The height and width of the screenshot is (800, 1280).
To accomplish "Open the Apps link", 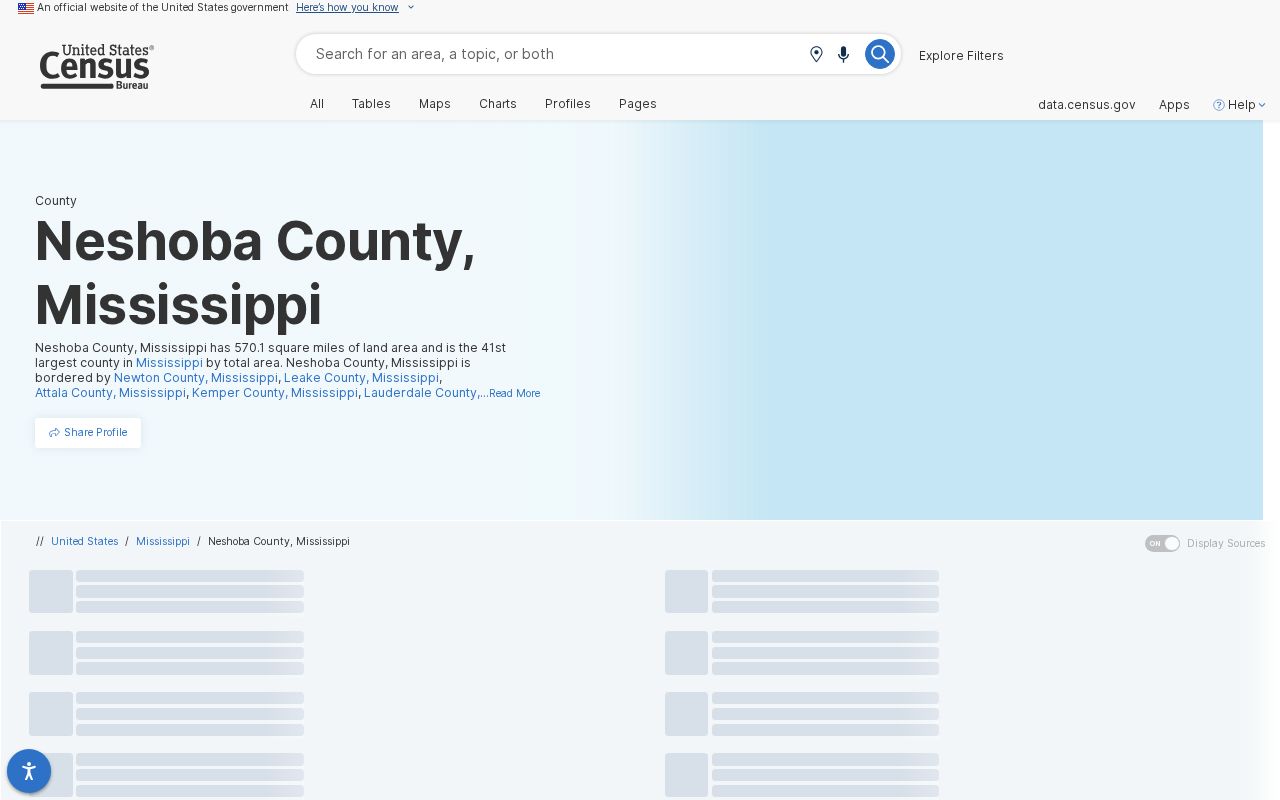I will (1174, 105).
